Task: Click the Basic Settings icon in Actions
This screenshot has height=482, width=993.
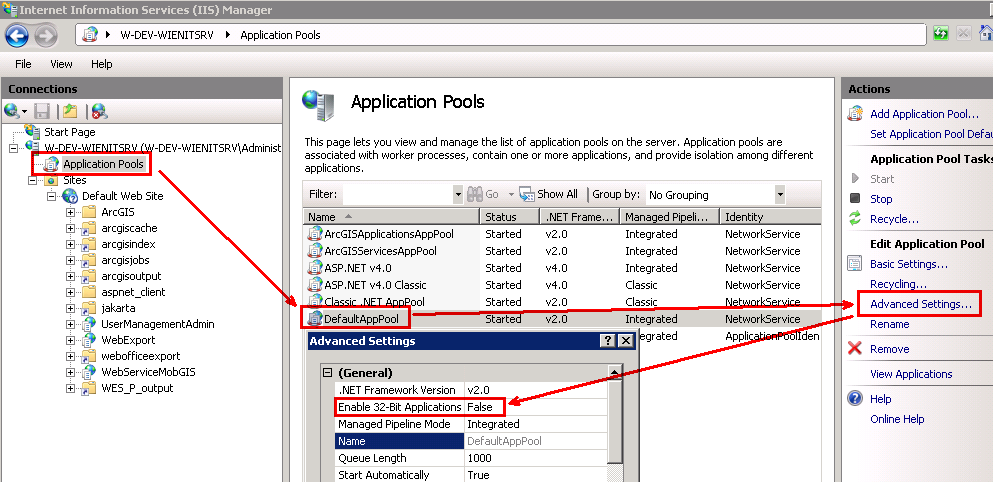Action: 856,264
